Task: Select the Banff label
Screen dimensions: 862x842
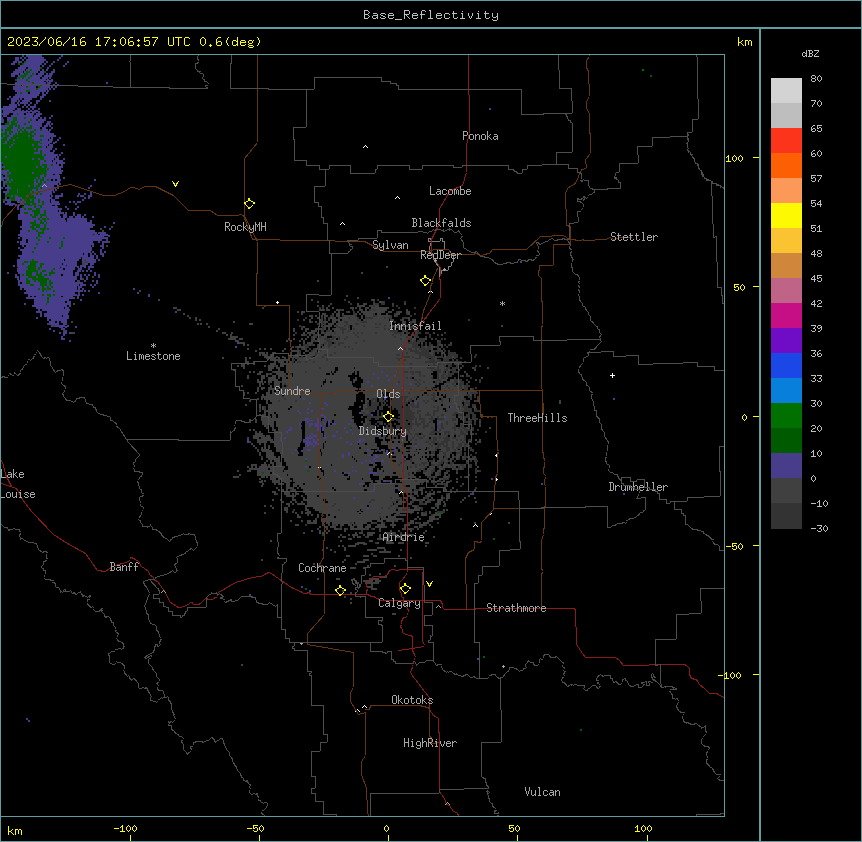Action: [124, 567]
